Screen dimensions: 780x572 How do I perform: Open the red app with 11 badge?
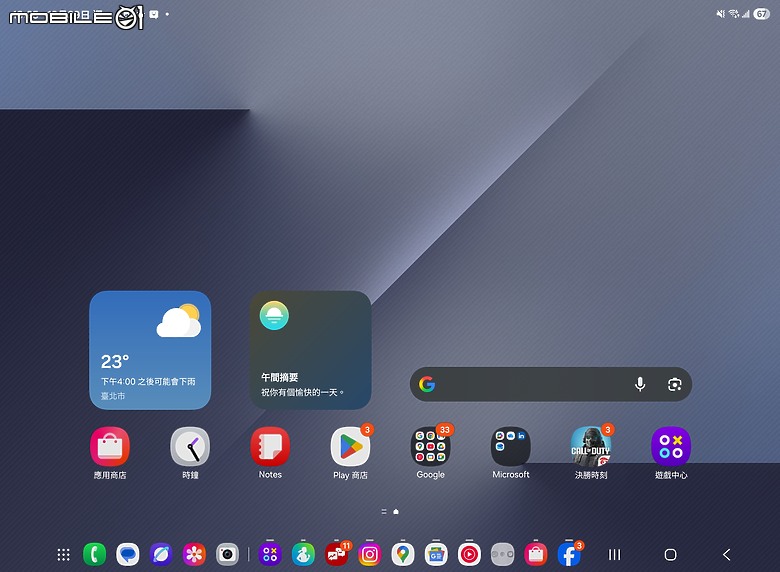337,554
